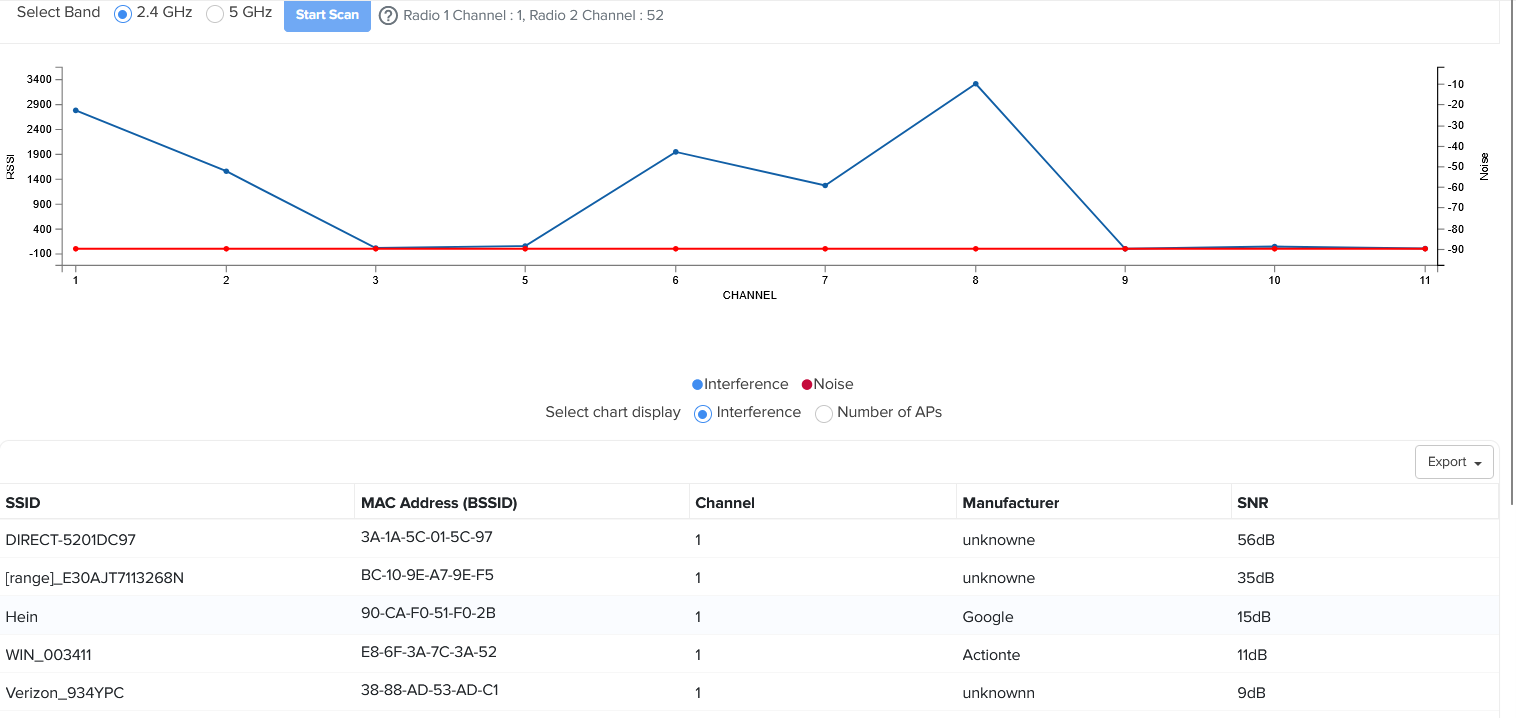
Task: Choose Number of APs chart display
Action: pyautogui.click(x=824, y=413)
